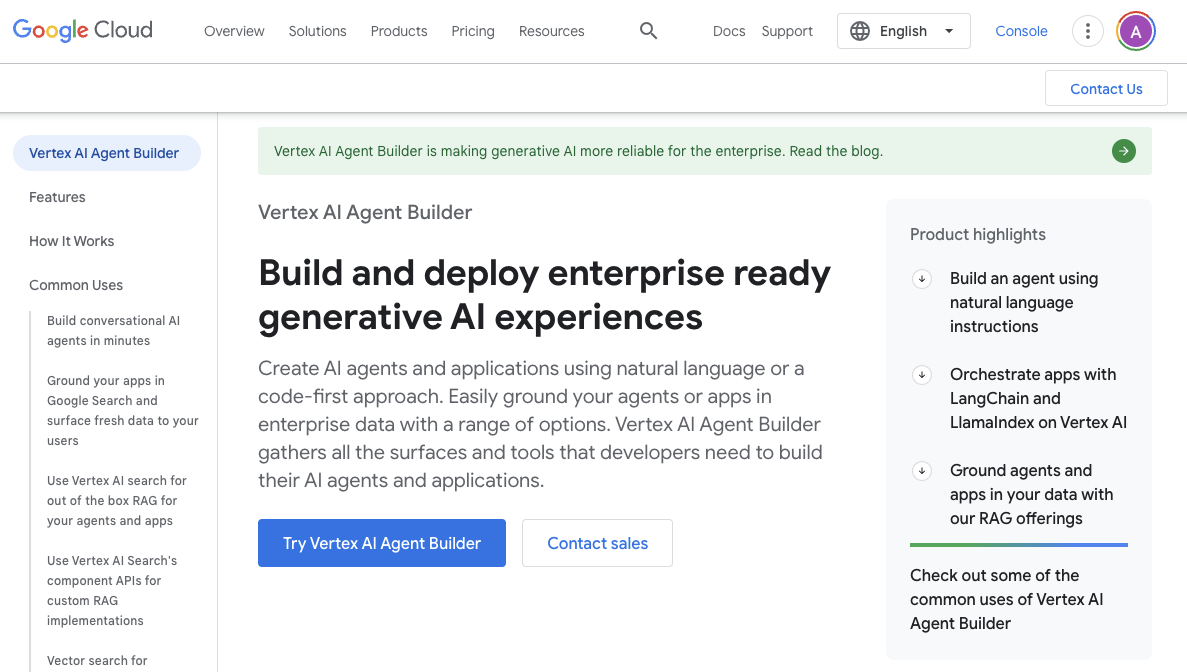Click Check out common uses of Vertex AI
Image resolution: width=1187 pixels, height=672 pixels.
(1006, 599)
